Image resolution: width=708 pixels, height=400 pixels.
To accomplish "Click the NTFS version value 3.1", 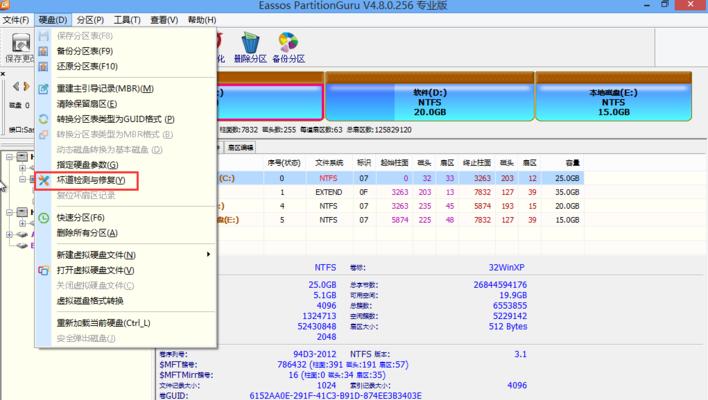I will tap(521, 354).
